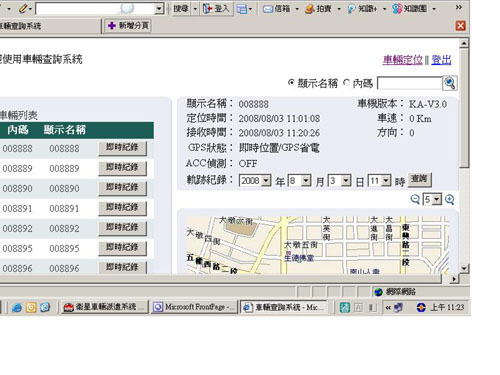The image size is (500, 375).
Task: Click the 登出 logout link
Action: point(441,60)
